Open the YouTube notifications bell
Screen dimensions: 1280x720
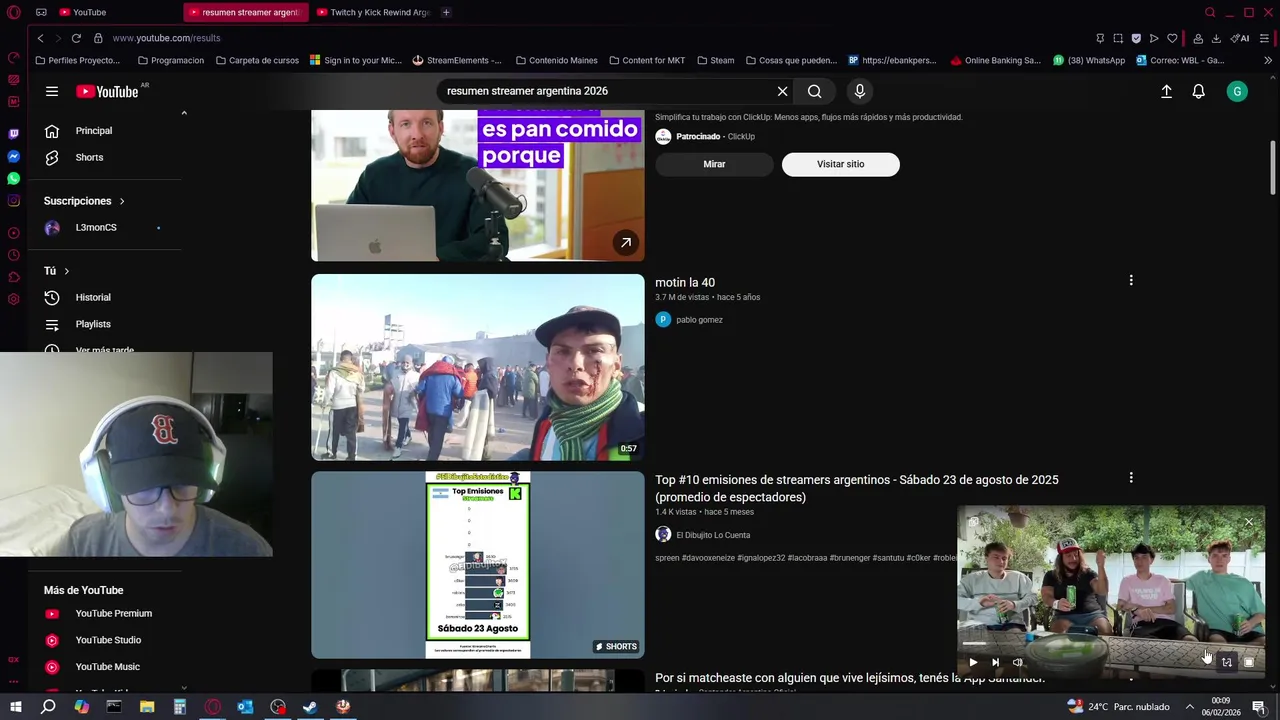click(1198, 91)
